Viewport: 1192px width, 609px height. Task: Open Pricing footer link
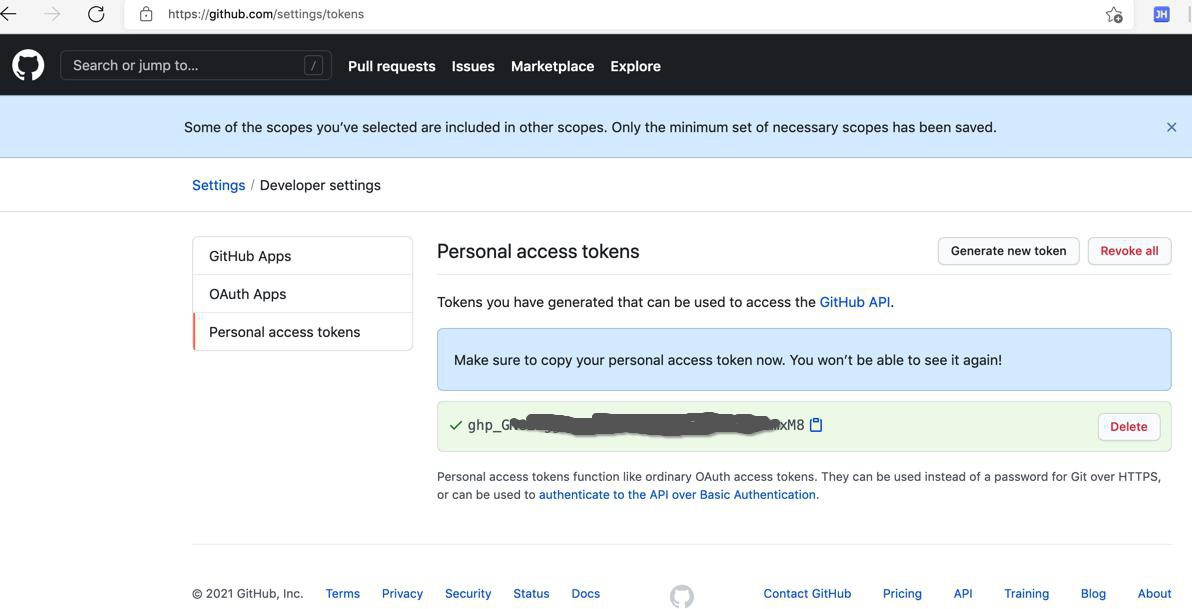[902, 594]
